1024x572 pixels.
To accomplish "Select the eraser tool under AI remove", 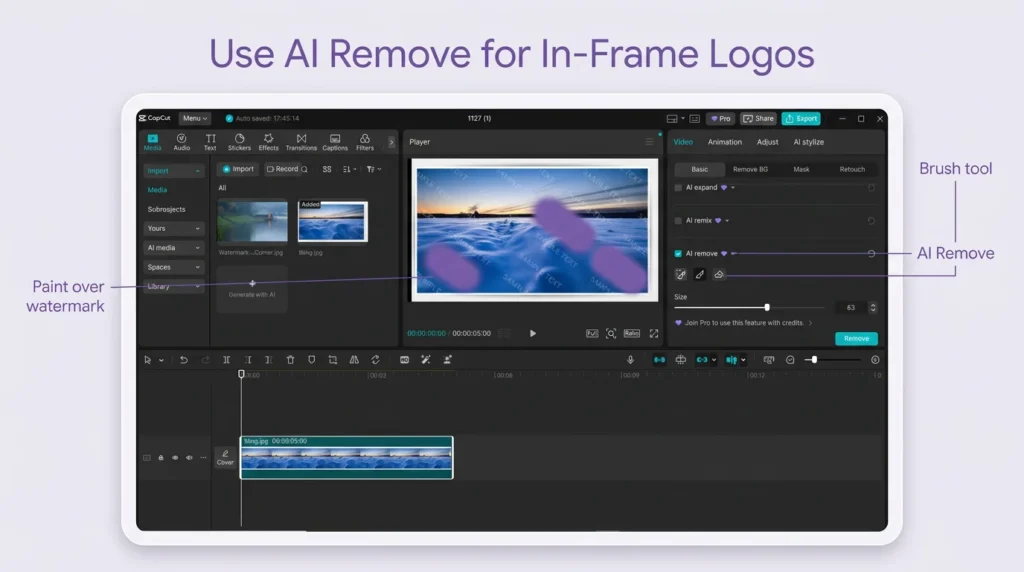I will (719, 275).
